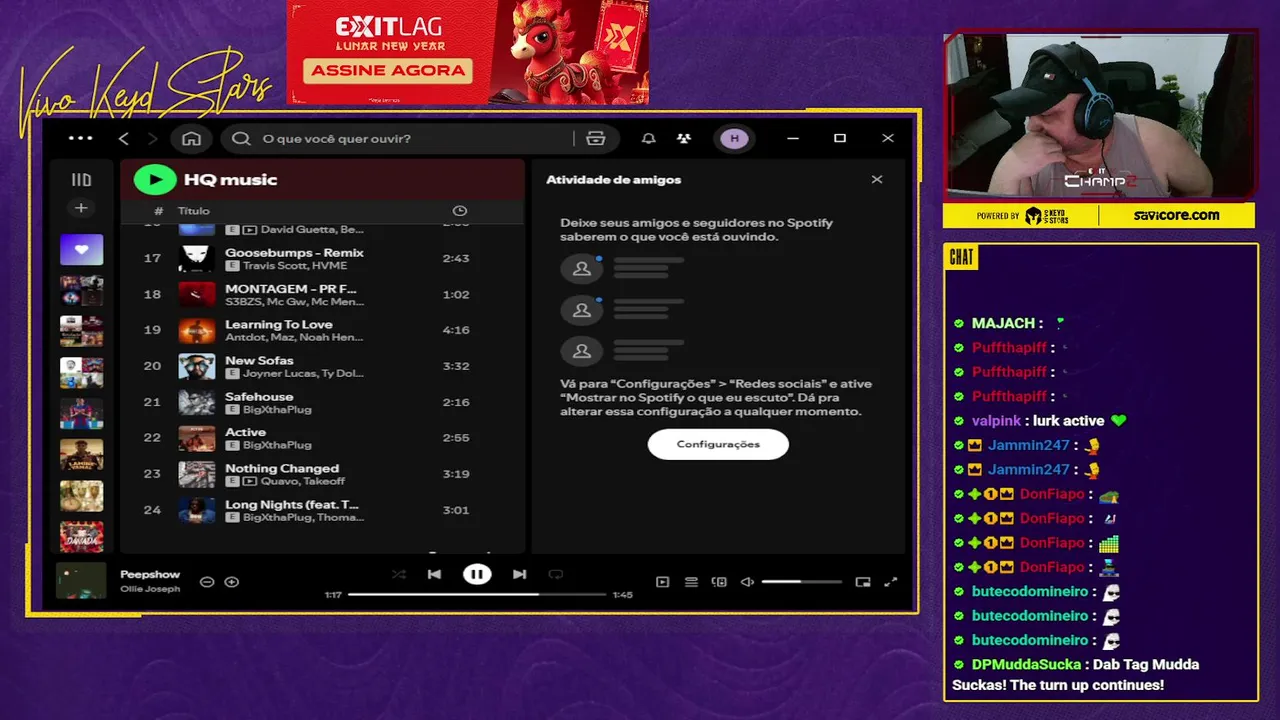Play the HQ music playlist
The width and height of the screenshot is (1280, 720).
click(155, 179)
